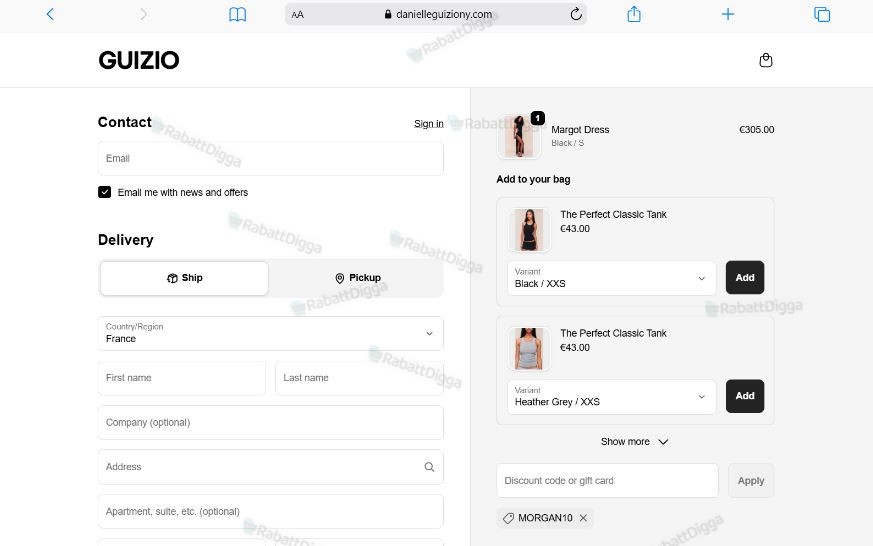The image size is (873, 546).
Task: Click the Margot Dress thumbnail
Action: coord(518,136)
